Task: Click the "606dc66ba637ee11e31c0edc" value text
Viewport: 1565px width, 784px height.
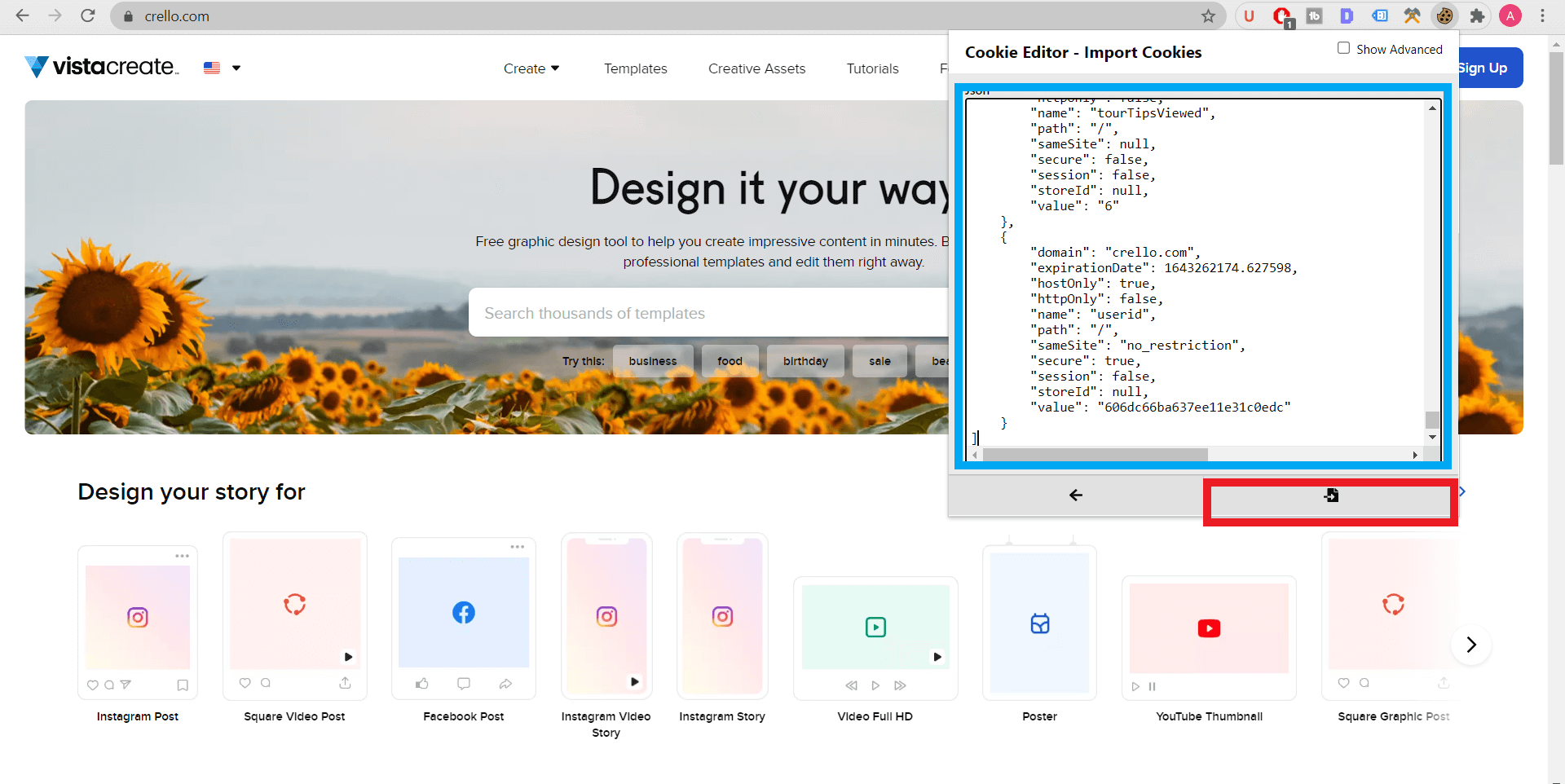Action: coord(1194,407)
